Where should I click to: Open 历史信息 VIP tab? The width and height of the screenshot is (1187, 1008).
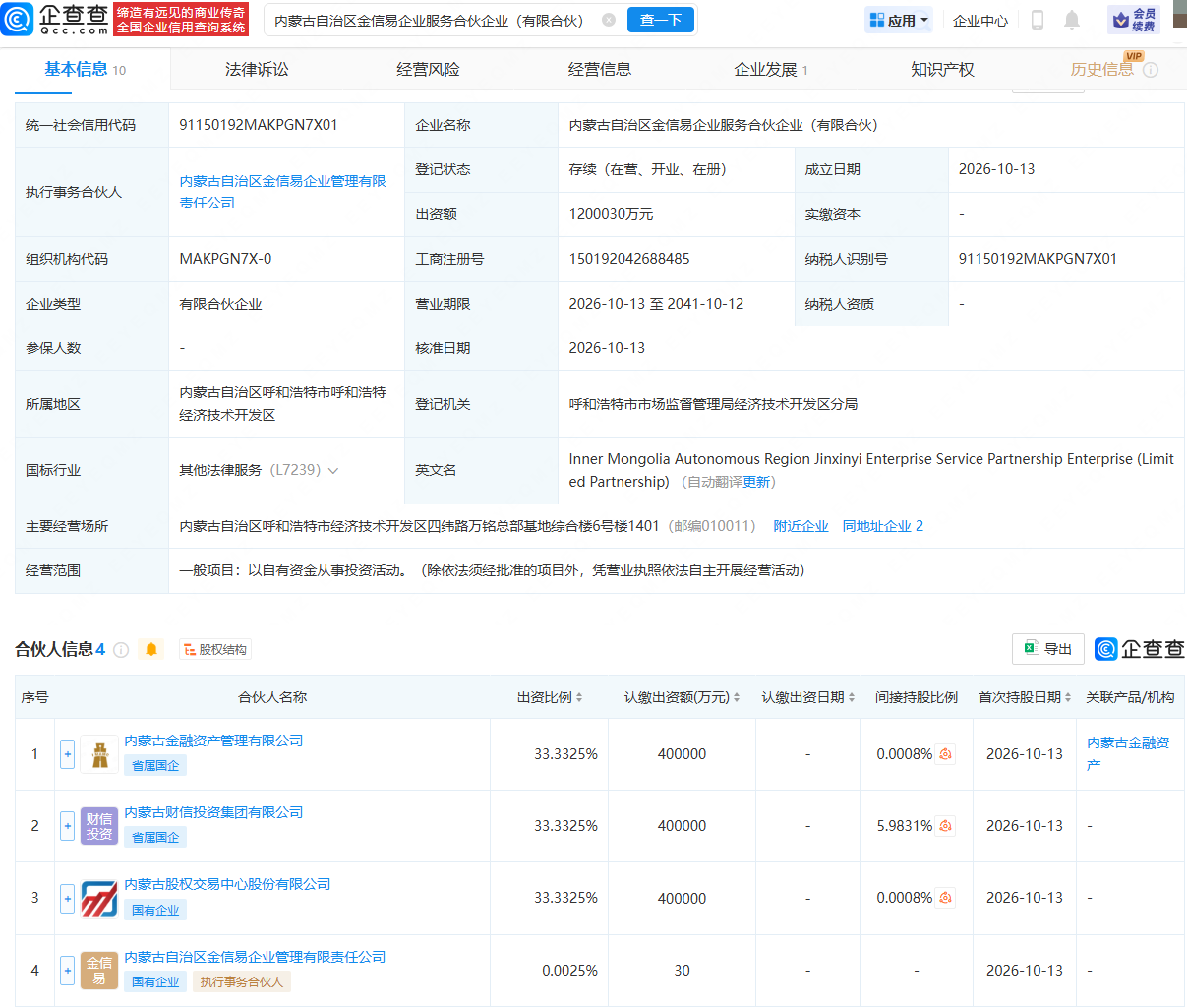pyautogui.click(x=1101, y=69)
